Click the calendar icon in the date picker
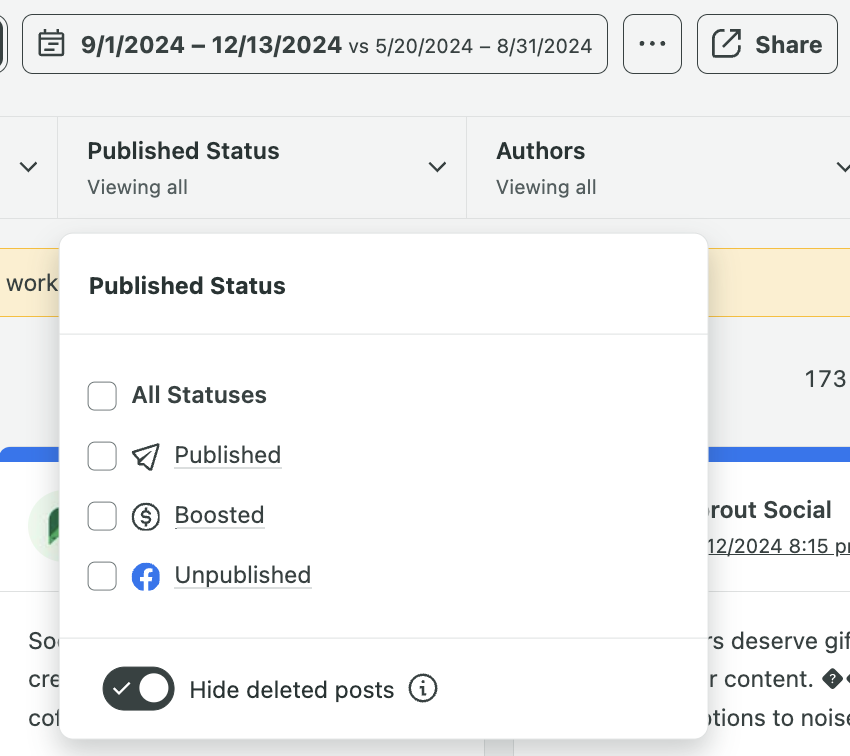This screenshot has width=850, height=756. coord(52,44)
